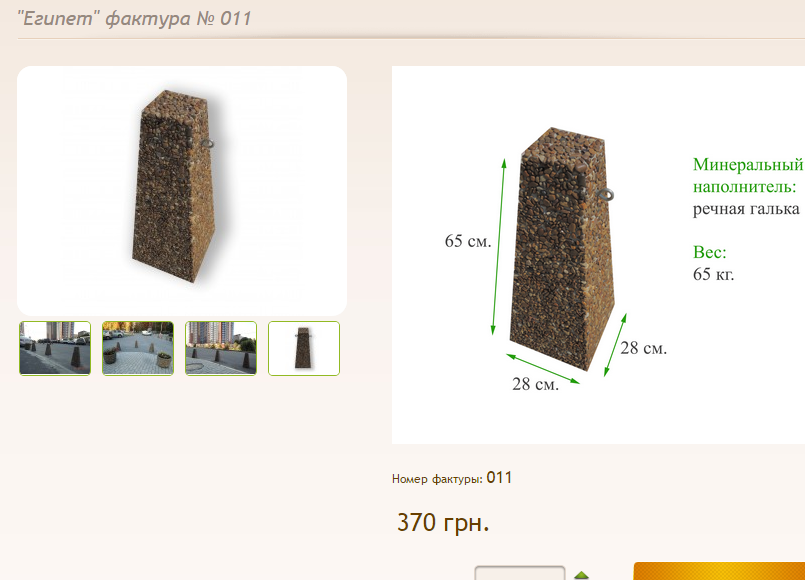Click the 'Вес:' green label
Screen dimensions: 805x580
point(710,252)
